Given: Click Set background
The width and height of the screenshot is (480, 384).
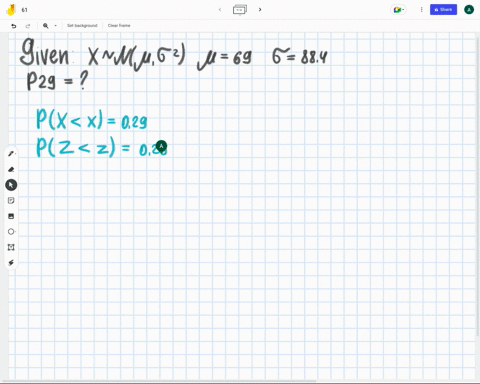Looking at the screenshot, I should click(82, 26).
